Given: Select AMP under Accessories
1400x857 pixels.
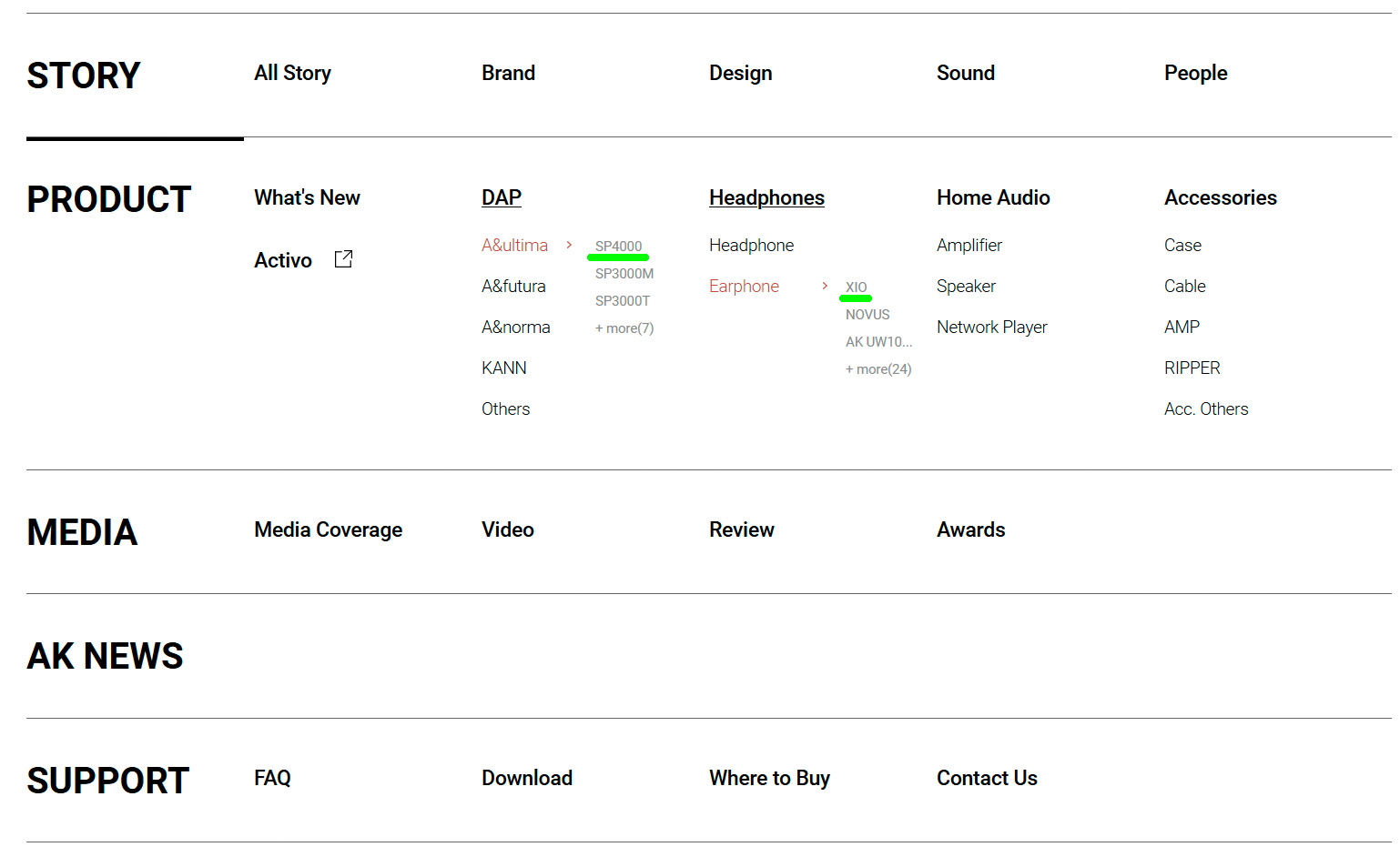Looking at the screenshot, I should [1182, 327].
